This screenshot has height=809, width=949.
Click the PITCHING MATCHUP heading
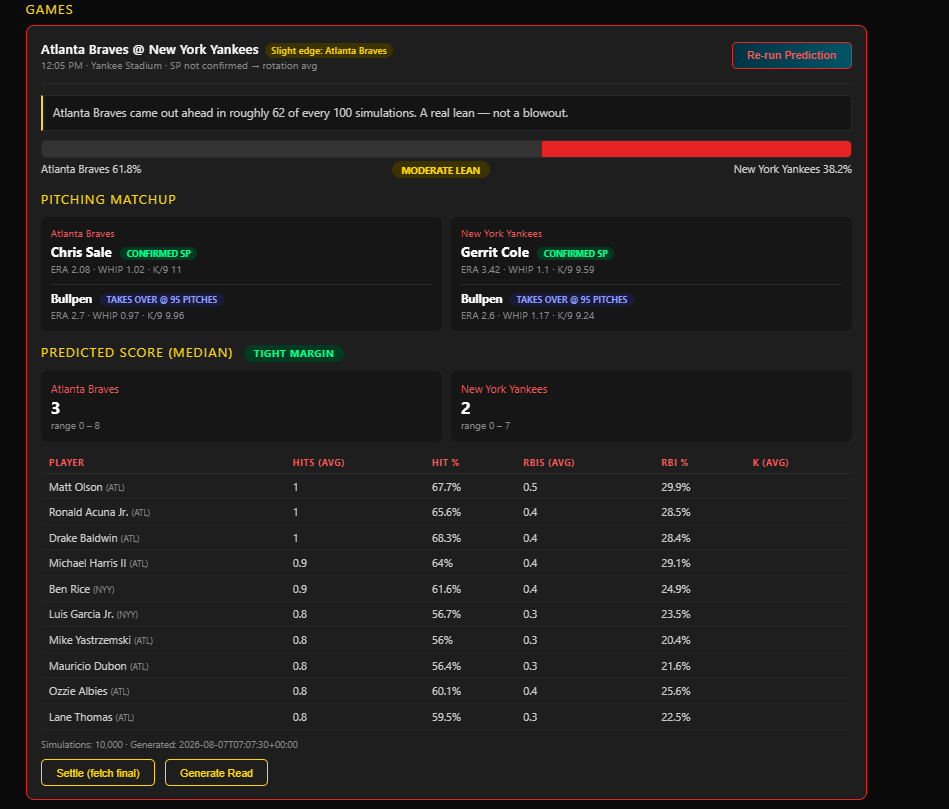(108, 200)
